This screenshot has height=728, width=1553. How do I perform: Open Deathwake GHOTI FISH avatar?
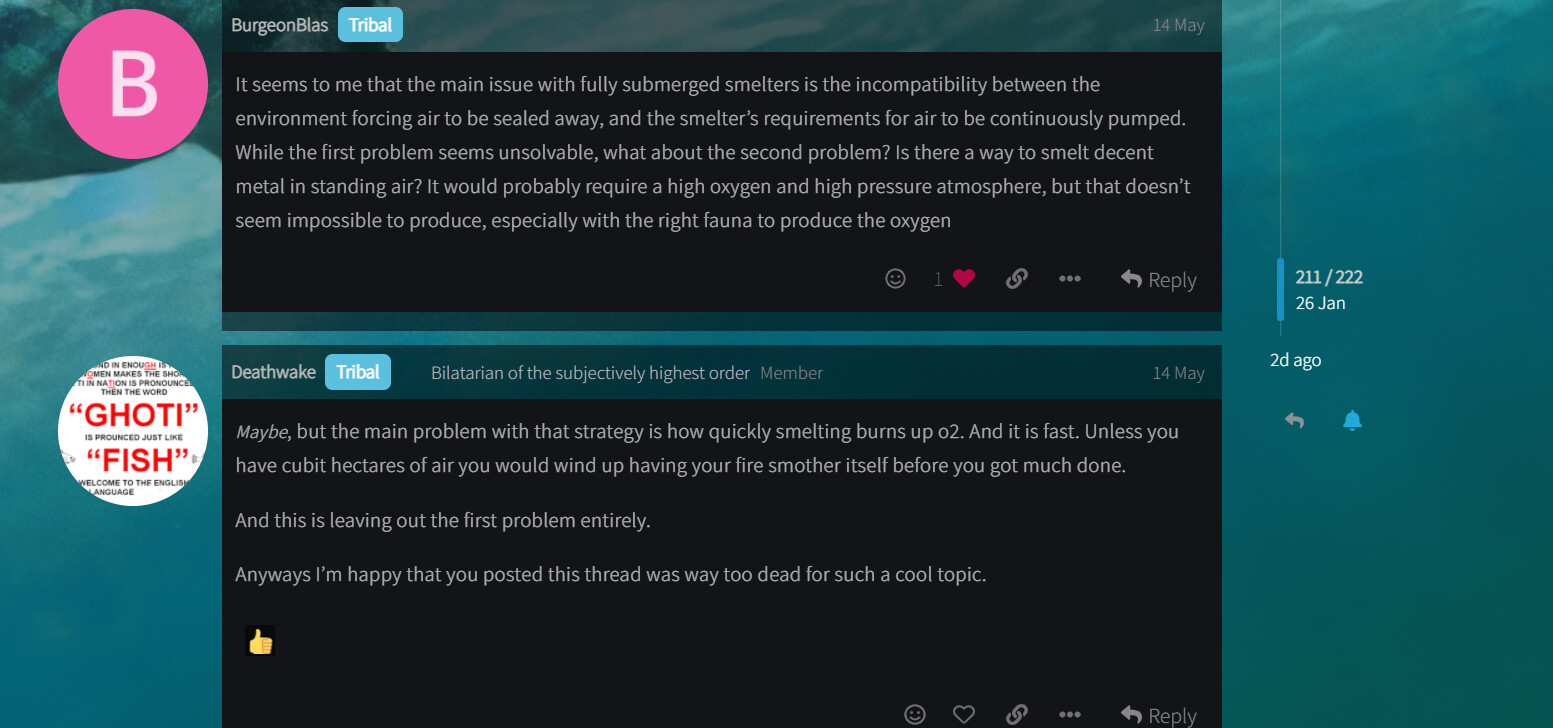pyautogui.click(x=133, y=430)
